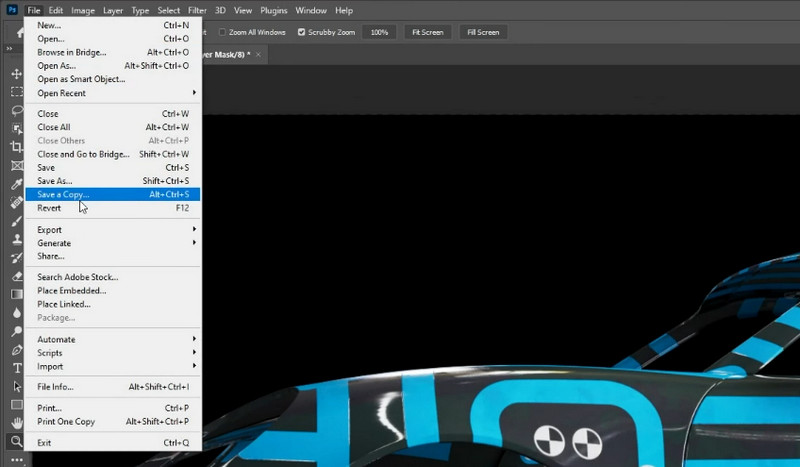Select the Clone Stamp tool
The height and width of the screenshot is (467, 800).
tap(16, 239)
